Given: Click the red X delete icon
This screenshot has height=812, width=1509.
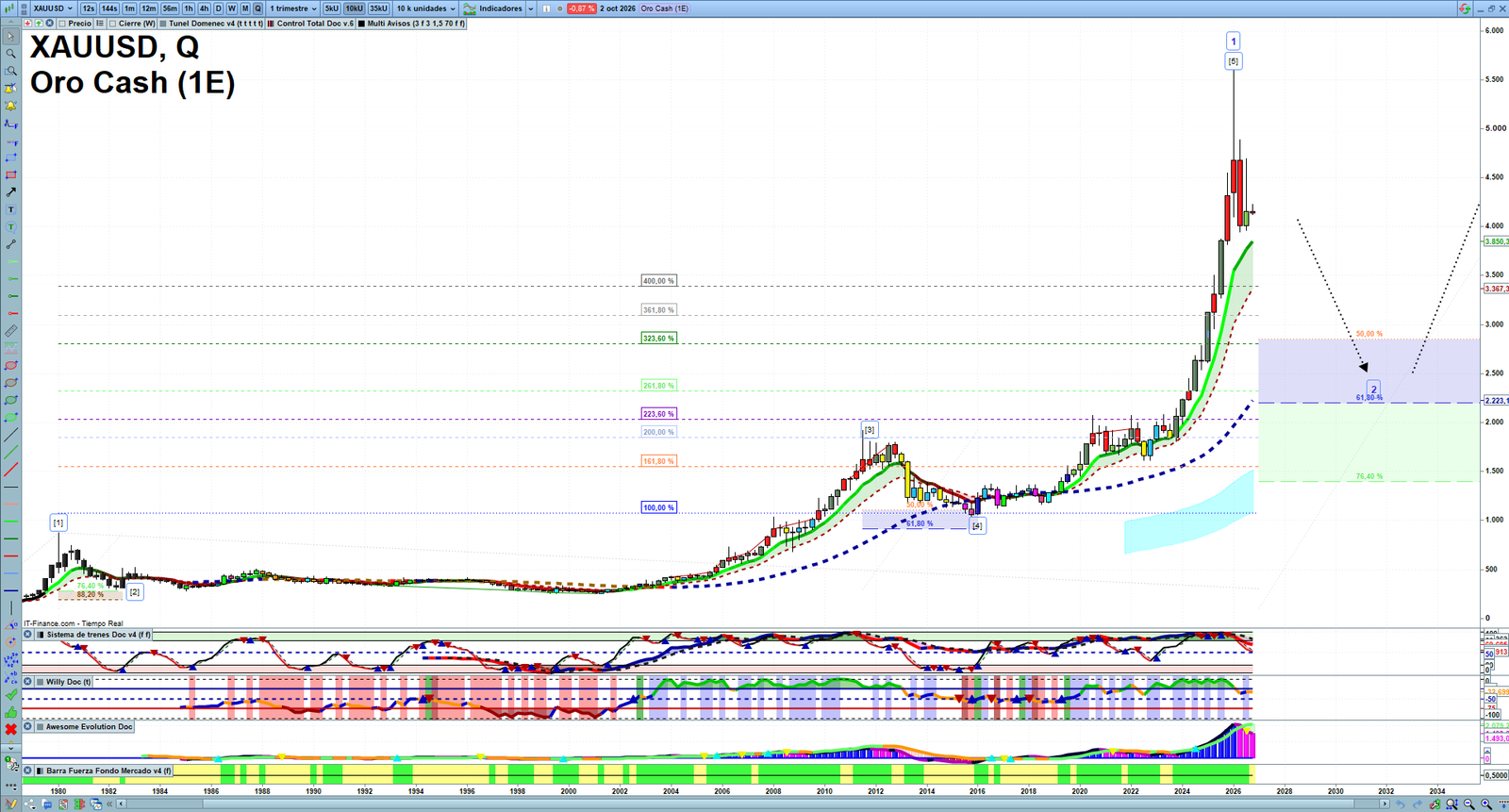Looking at the screenshot, I should pyautogui.click(x=10, y=730).
